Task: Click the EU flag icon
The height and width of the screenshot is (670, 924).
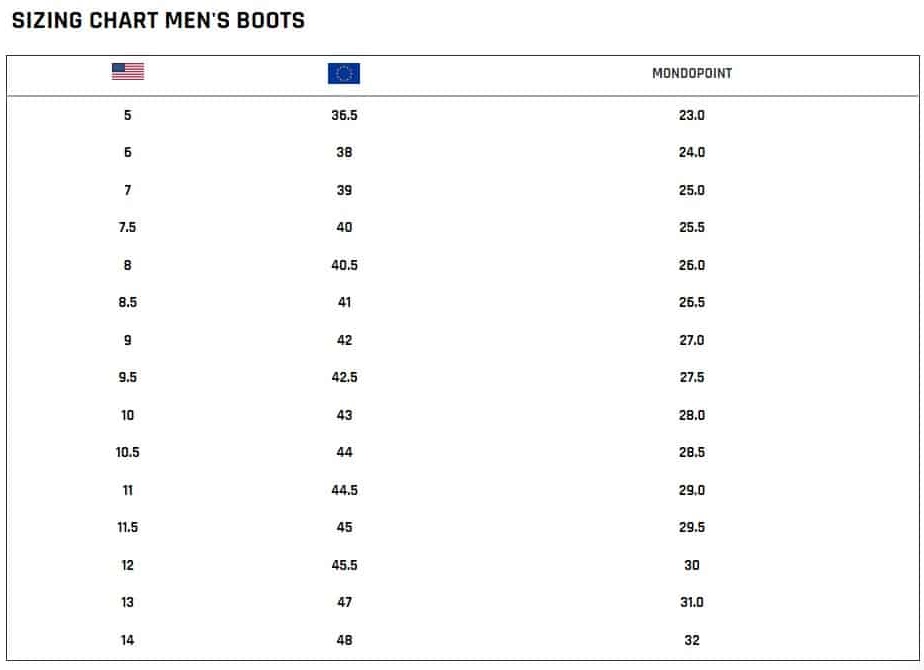Action: click(x=344, y=73)
